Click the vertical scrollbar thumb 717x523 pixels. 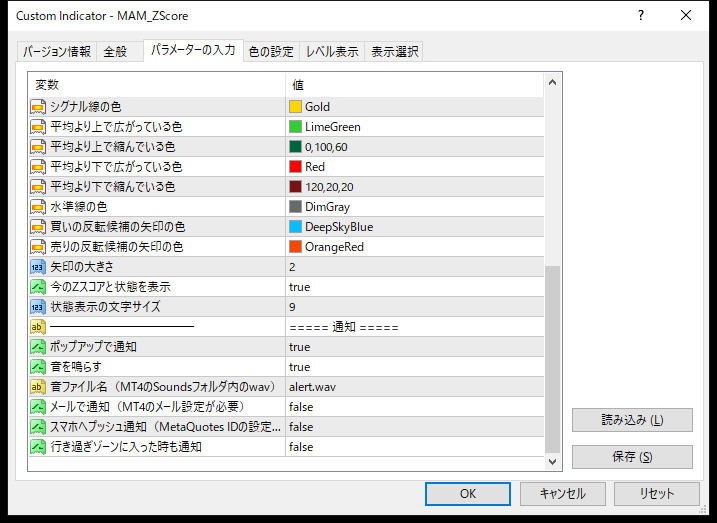[x=552, y=359]
